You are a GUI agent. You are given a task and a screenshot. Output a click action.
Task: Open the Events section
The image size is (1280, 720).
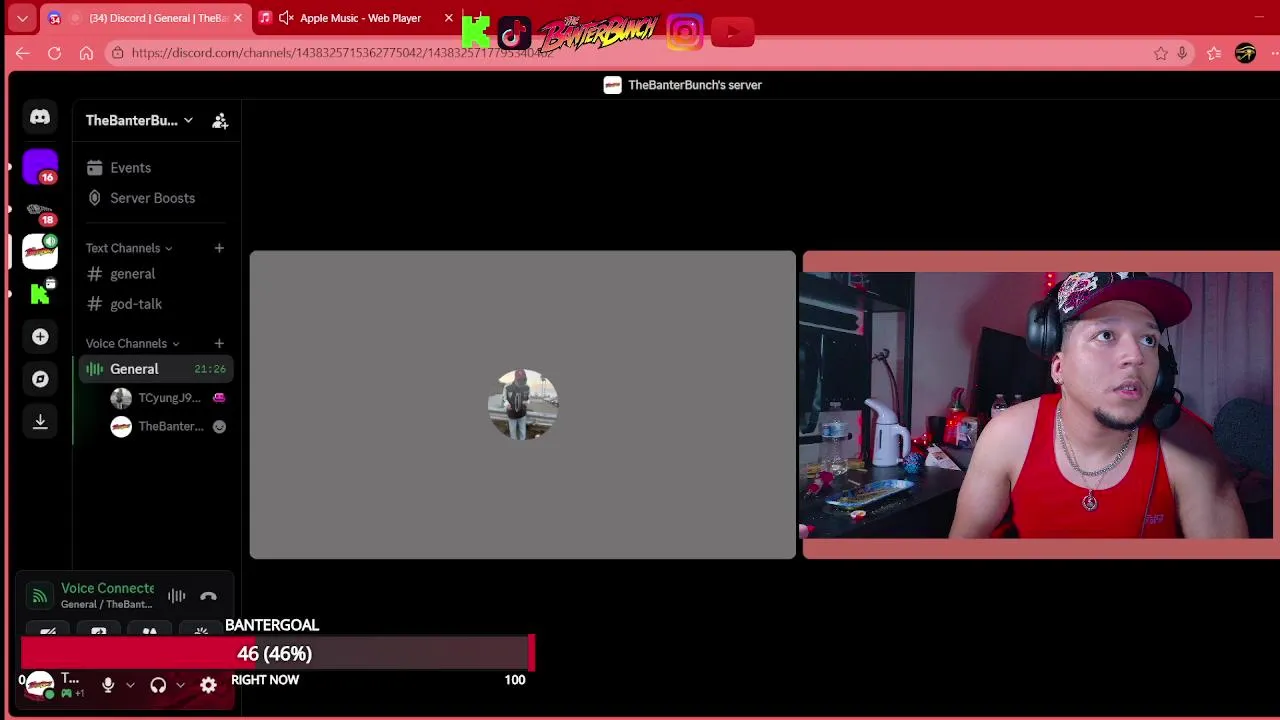(156, 168)
